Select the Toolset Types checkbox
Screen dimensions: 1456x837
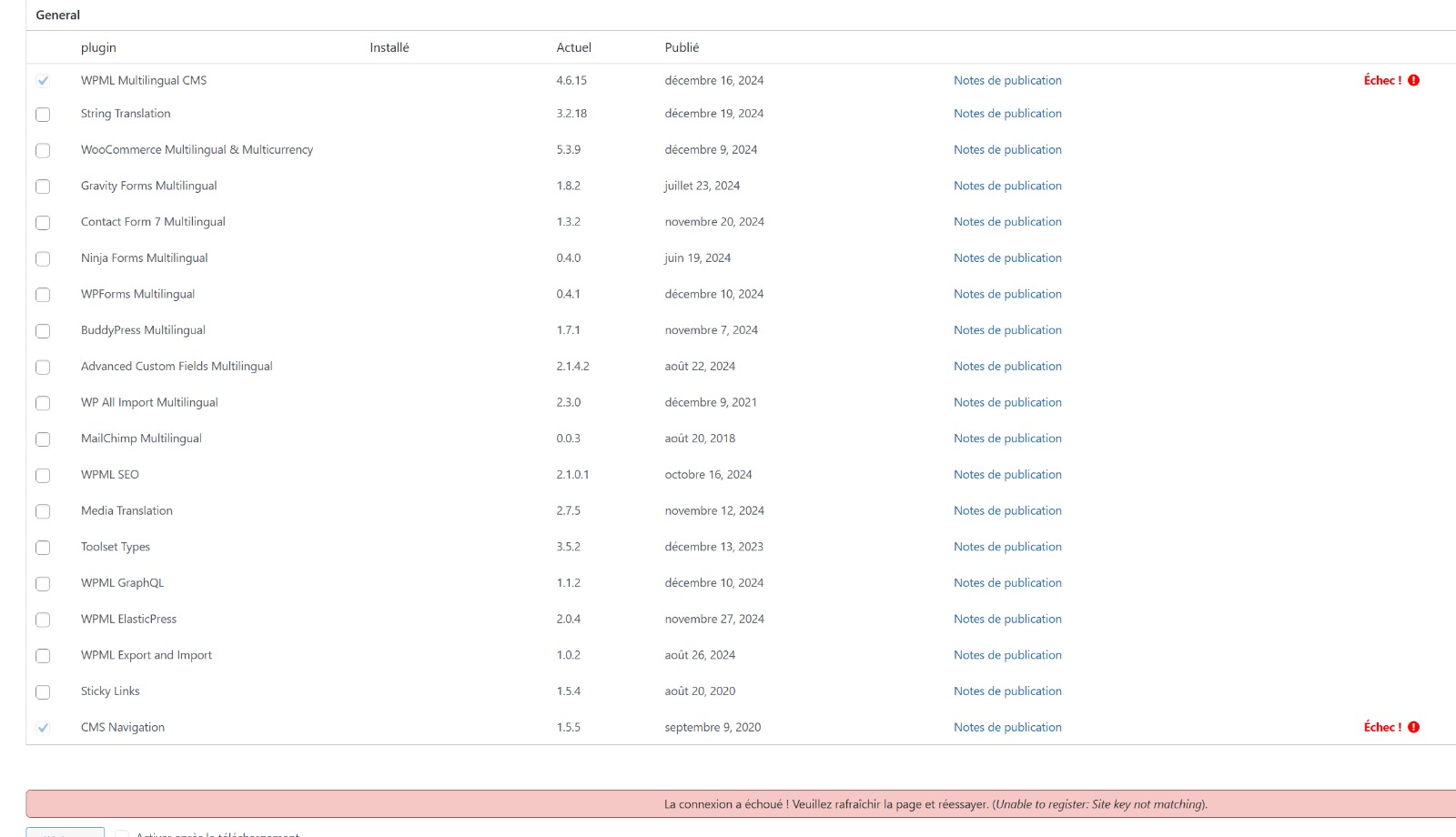click(x=43, y=548)
